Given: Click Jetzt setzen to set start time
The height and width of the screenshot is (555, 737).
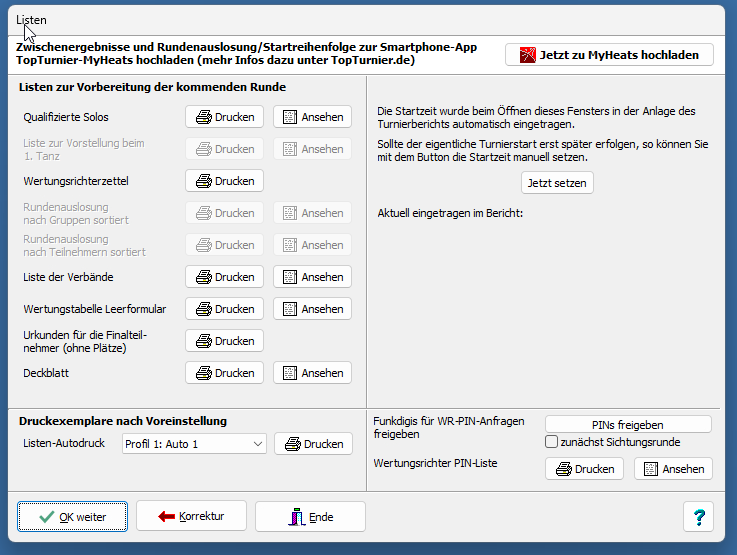Looking at the screenshot, I should pos(557,183).
